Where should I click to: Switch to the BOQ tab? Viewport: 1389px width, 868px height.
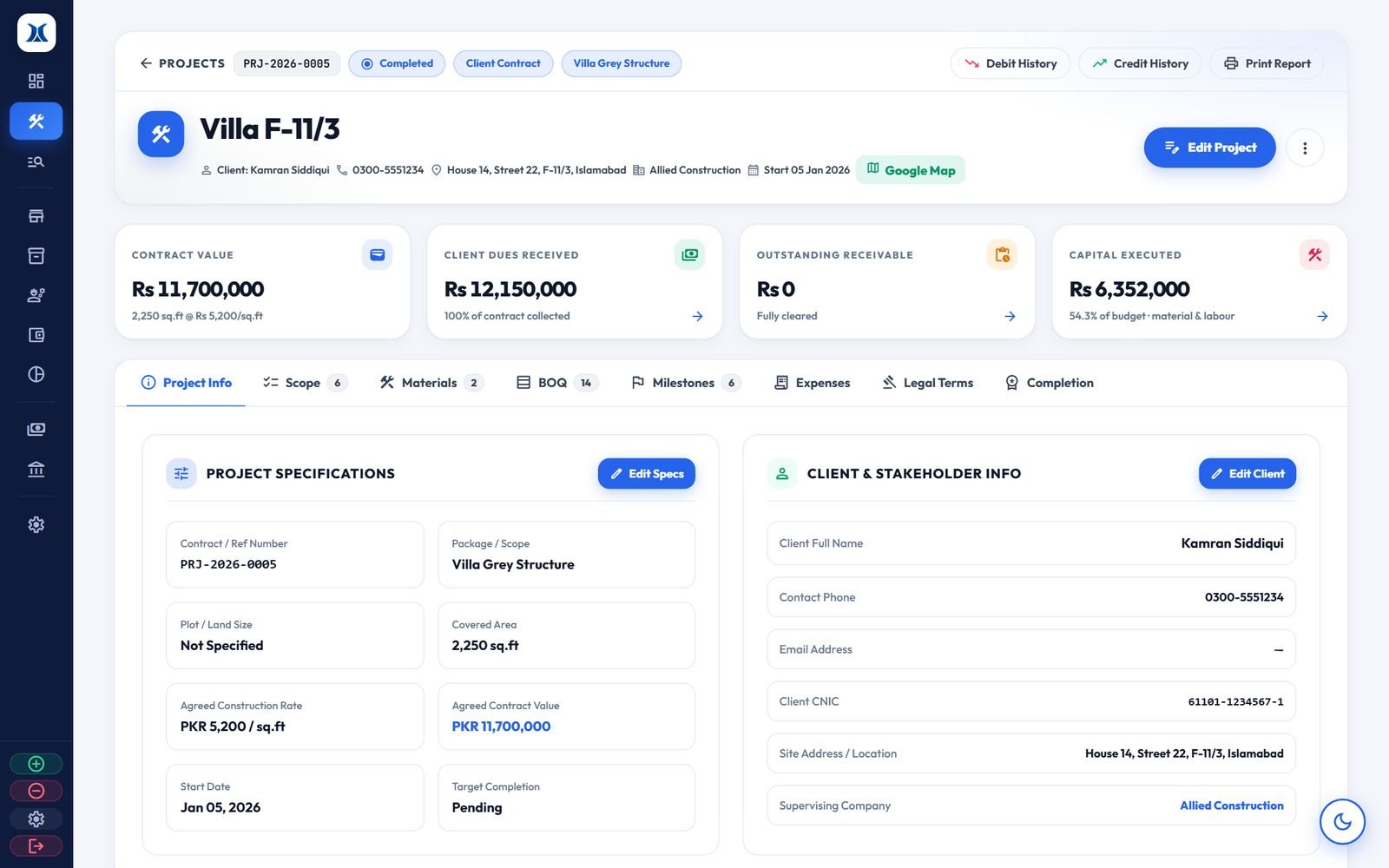tap(556, 383)
